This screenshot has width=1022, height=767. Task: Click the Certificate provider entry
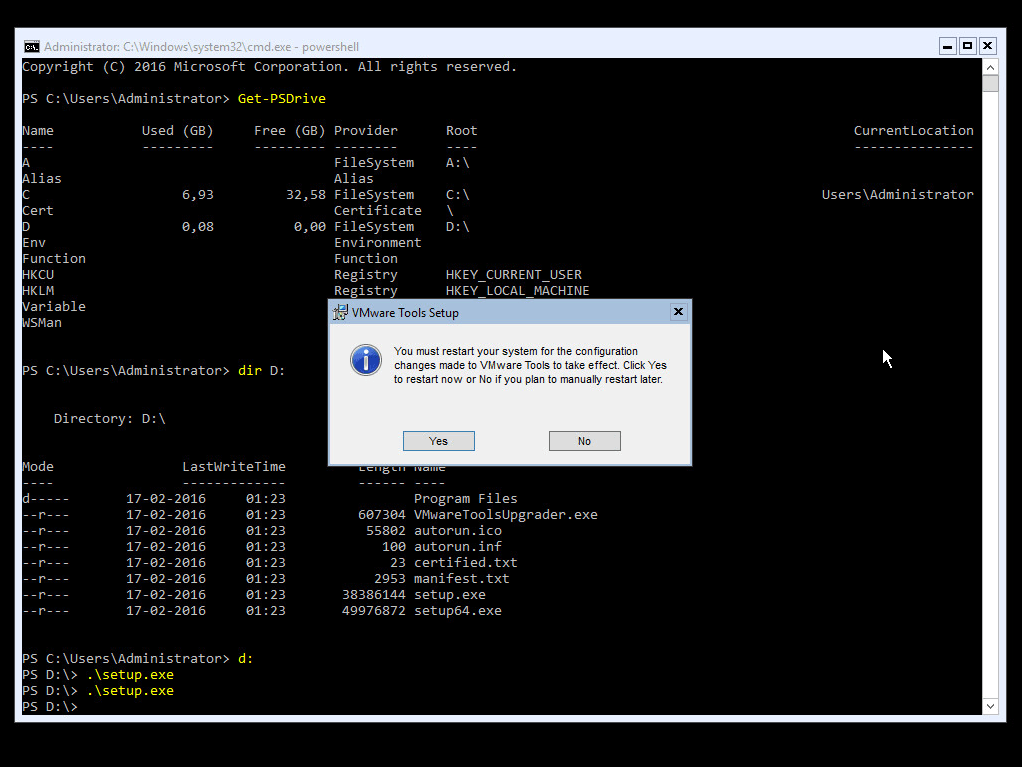tap(378, 210)
